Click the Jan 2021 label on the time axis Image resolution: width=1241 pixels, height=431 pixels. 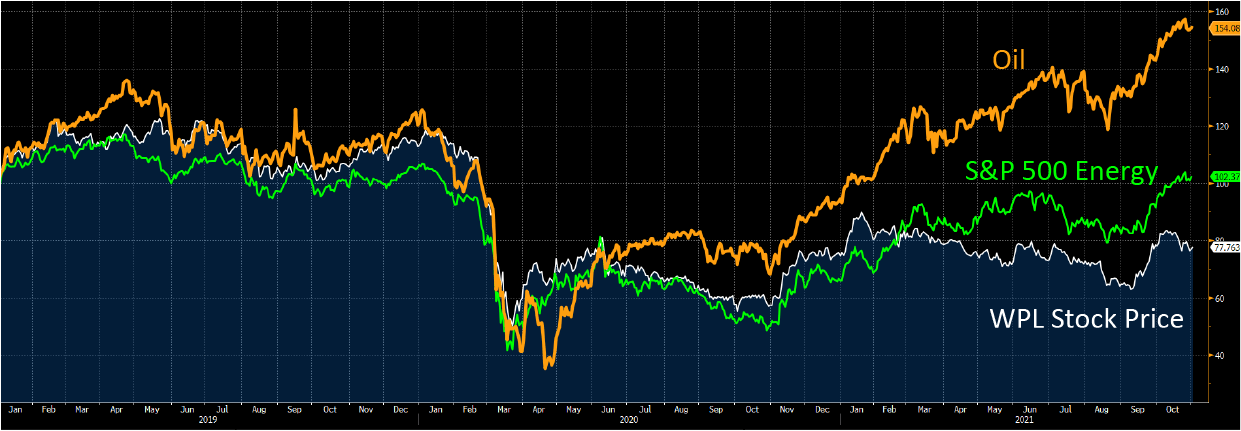pyautogui.click(x=858, y=409)
